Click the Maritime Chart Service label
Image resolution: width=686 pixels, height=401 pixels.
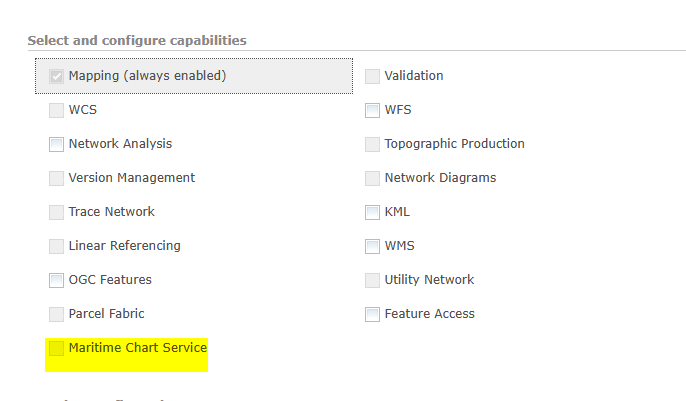(x=138, y=348)
